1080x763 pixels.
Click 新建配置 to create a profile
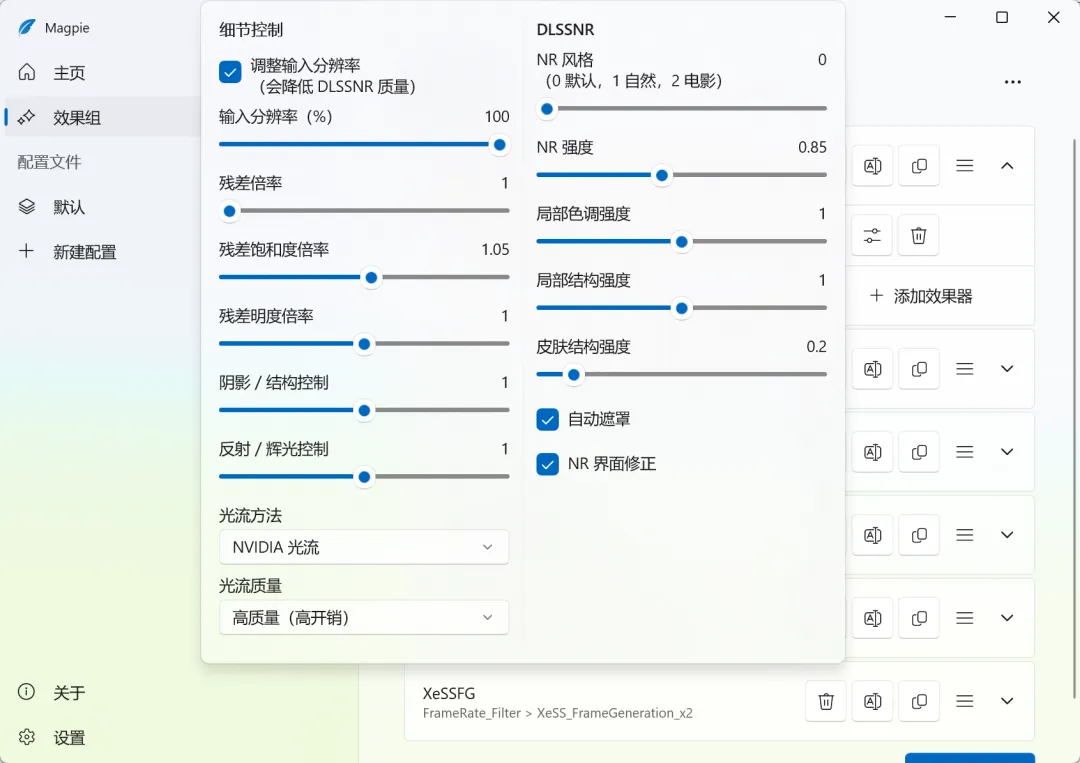coord(102,251)
